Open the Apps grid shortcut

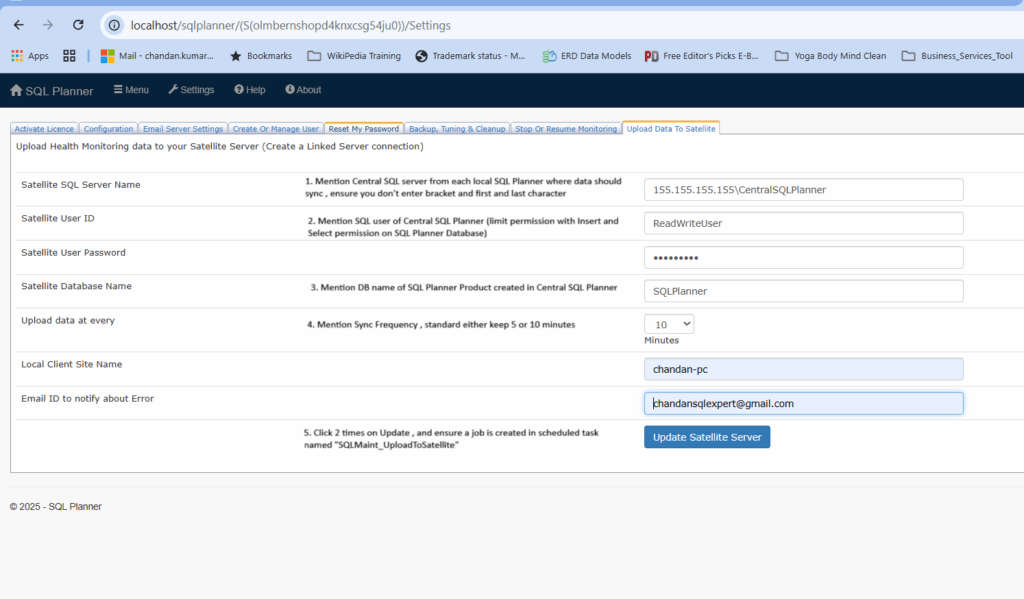30,56
